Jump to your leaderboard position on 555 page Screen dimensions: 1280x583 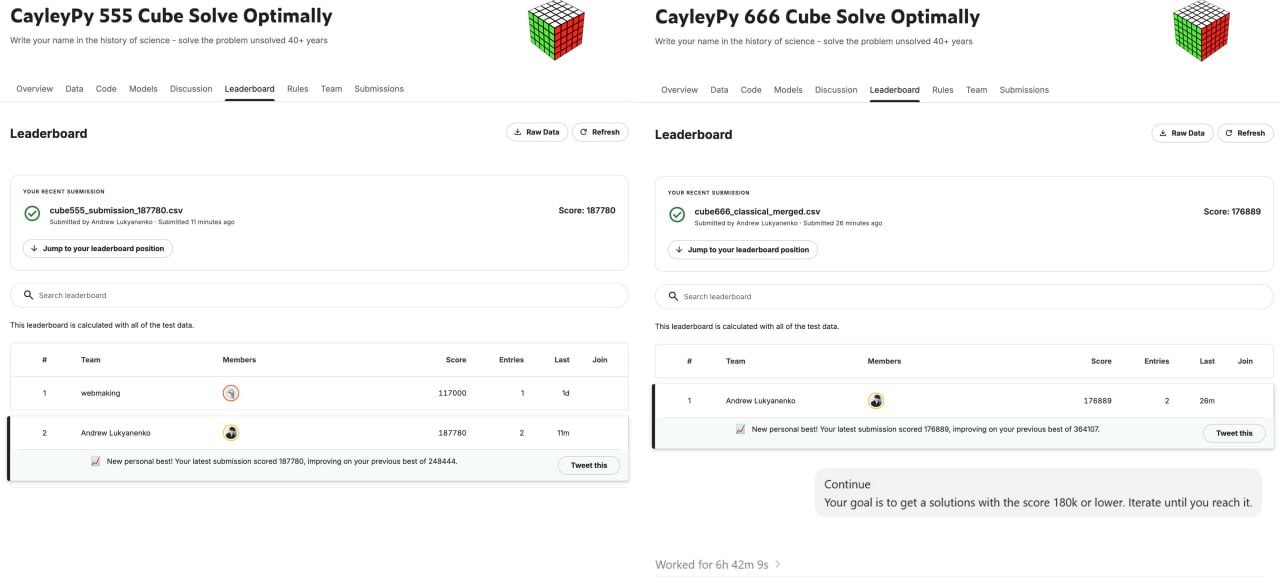click(x=98, y=248)
